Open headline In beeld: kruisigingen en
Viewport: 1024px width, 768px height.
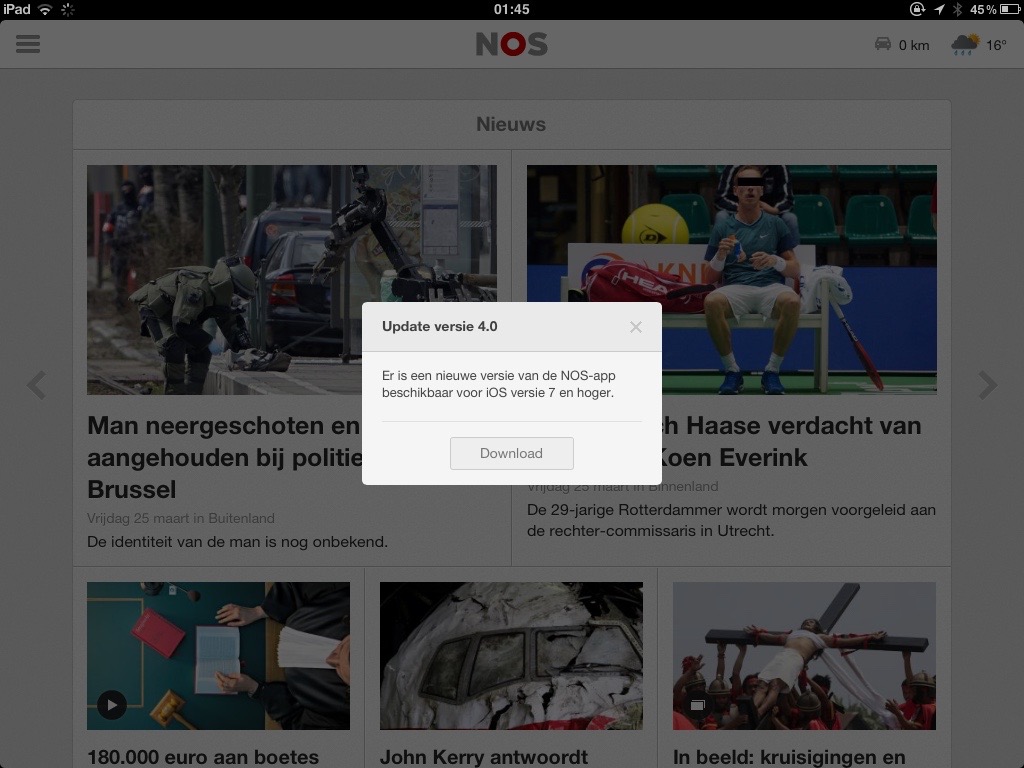789,757
